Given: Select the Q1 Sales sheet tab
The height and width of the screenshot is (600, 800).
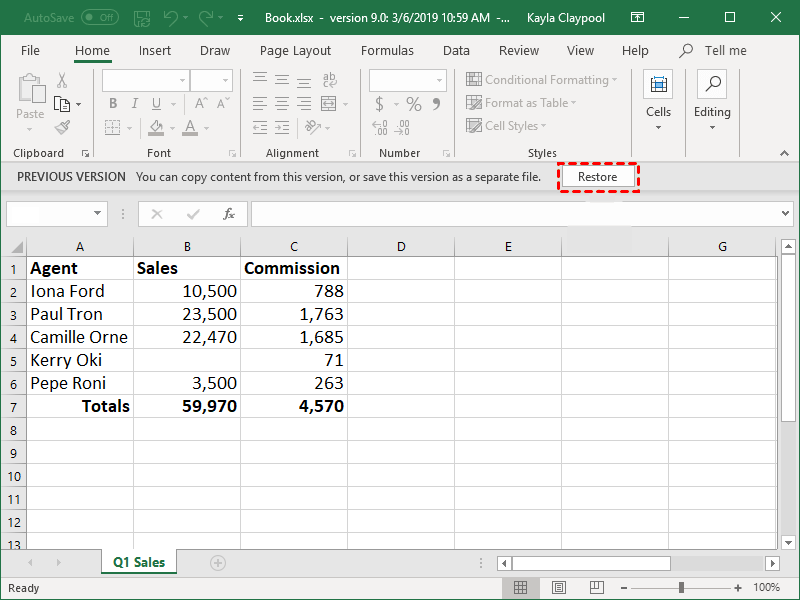Looking at the screenshot, I should tap(139, 563).
